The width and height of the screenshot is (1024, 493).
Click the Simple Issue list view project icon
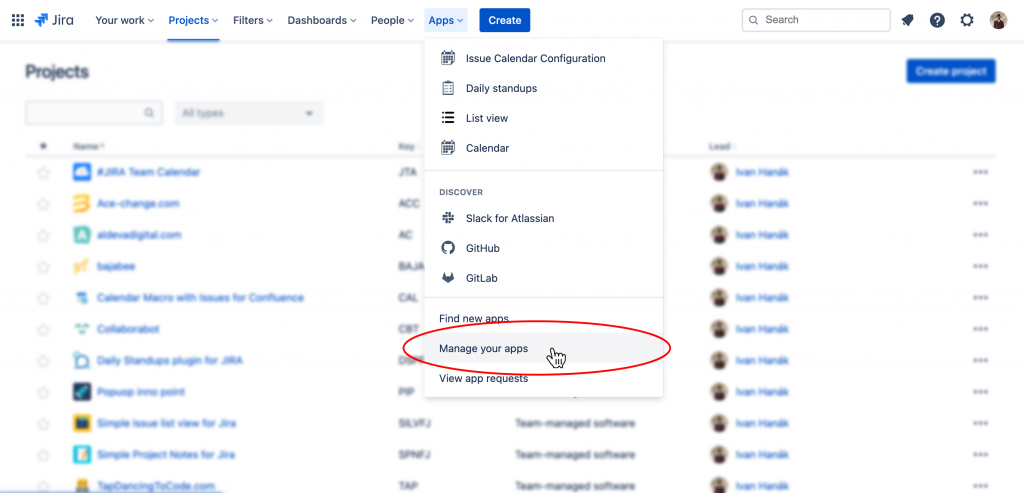[x=82, y=423]
